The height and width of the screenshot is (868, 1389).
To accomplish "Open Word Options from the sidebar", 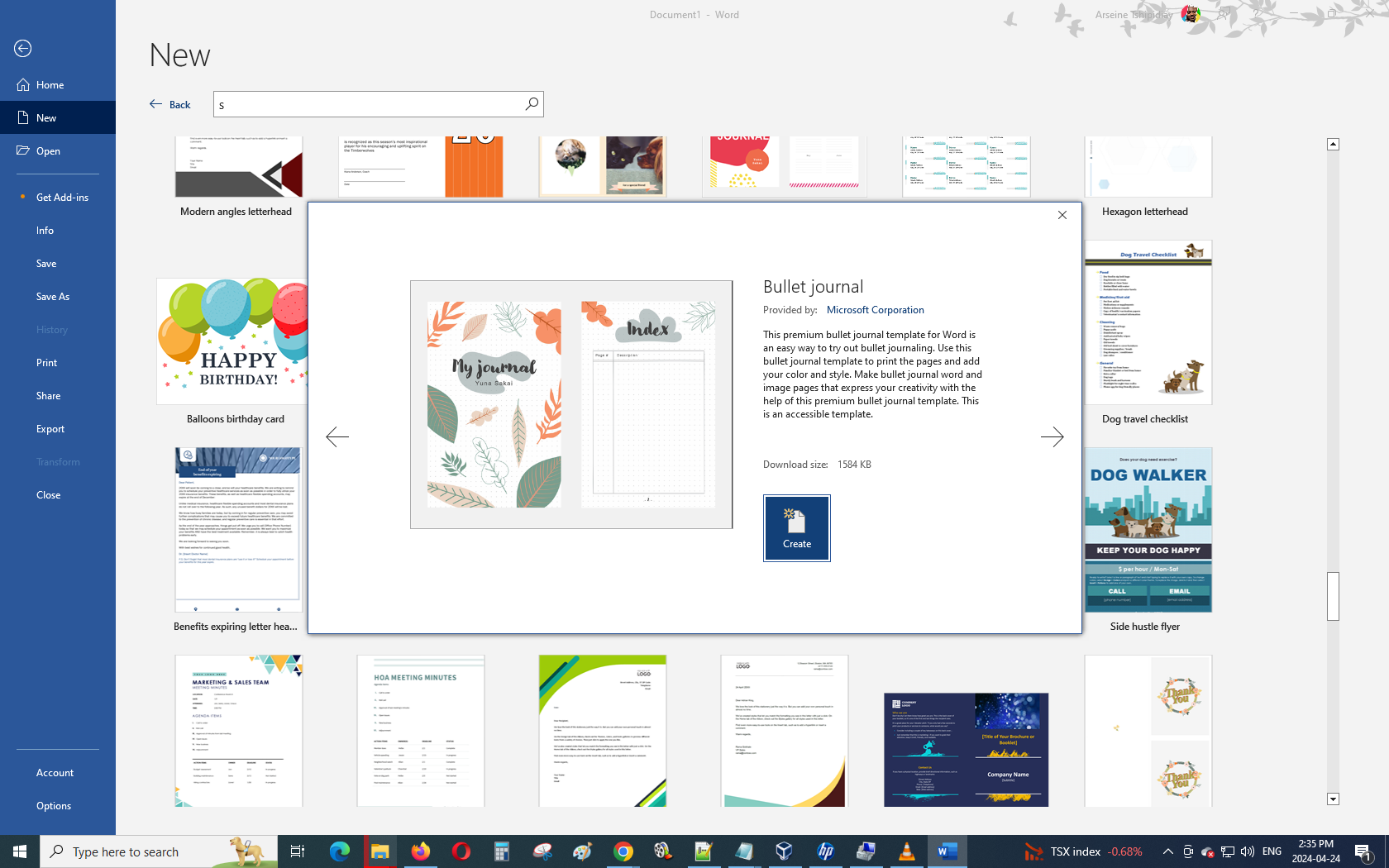I will 54,806.
